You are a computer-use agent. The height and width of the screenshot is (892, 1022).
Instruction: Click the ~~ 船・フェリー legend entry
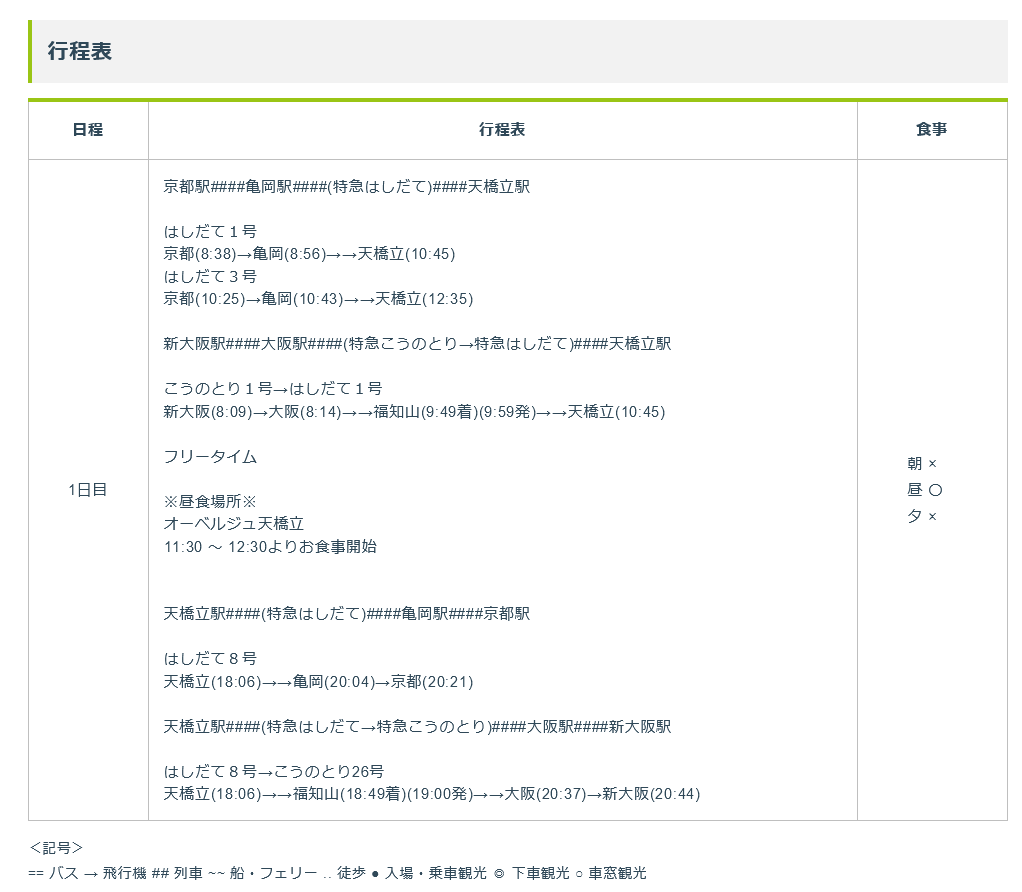click(x=263, y=873)
